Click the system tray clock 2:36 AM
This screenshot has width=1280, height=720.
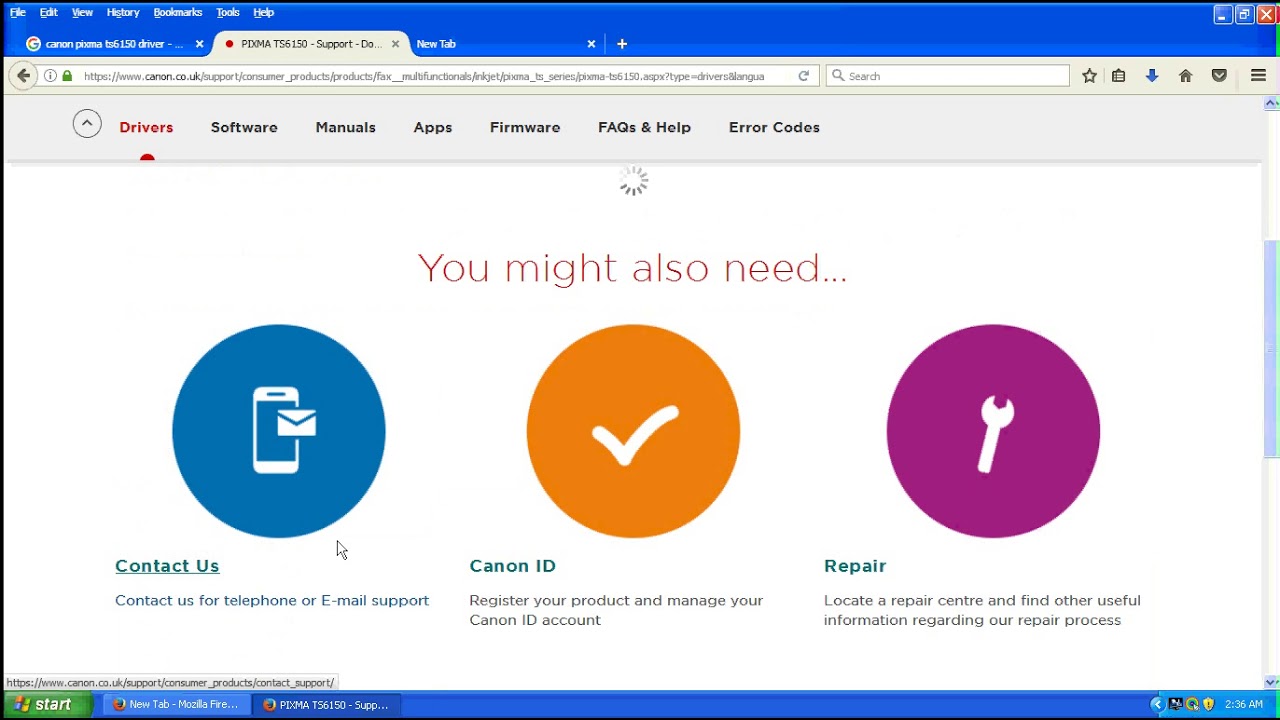tap(1244, 704)
